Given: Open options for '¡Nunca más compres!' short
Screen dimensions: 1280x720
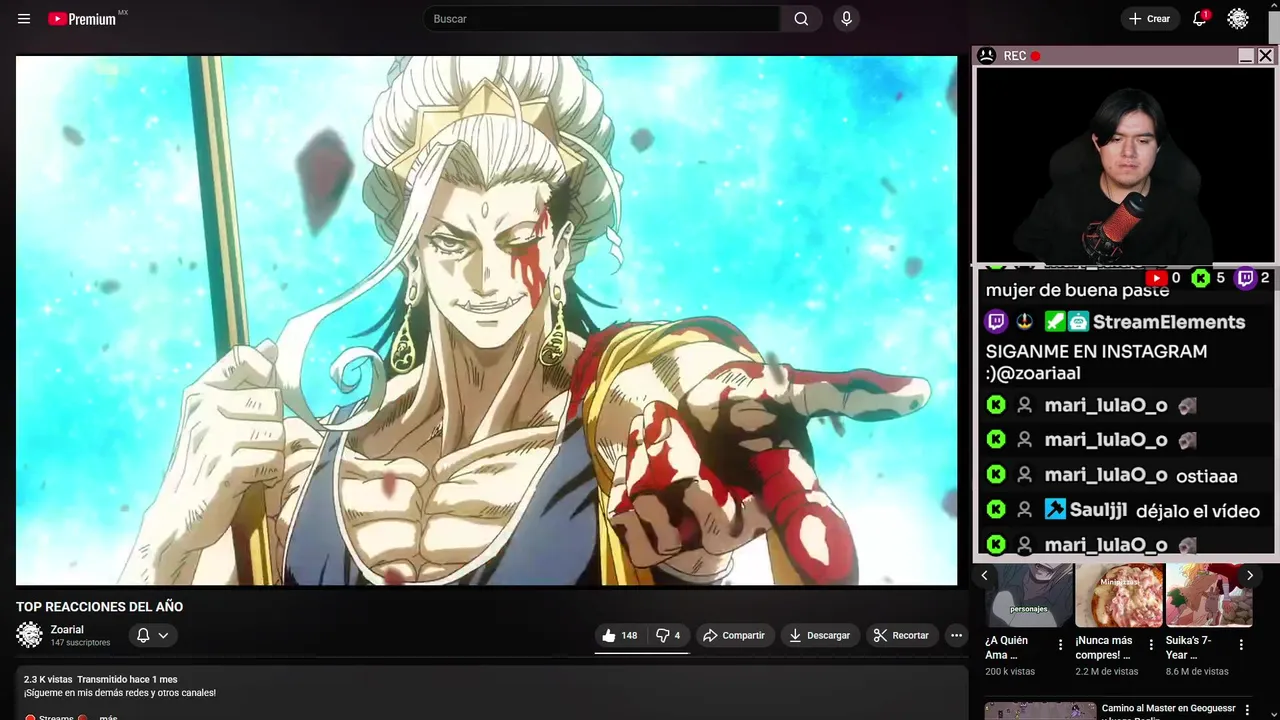Looking at the screenshot, I should coord(1151,645).
